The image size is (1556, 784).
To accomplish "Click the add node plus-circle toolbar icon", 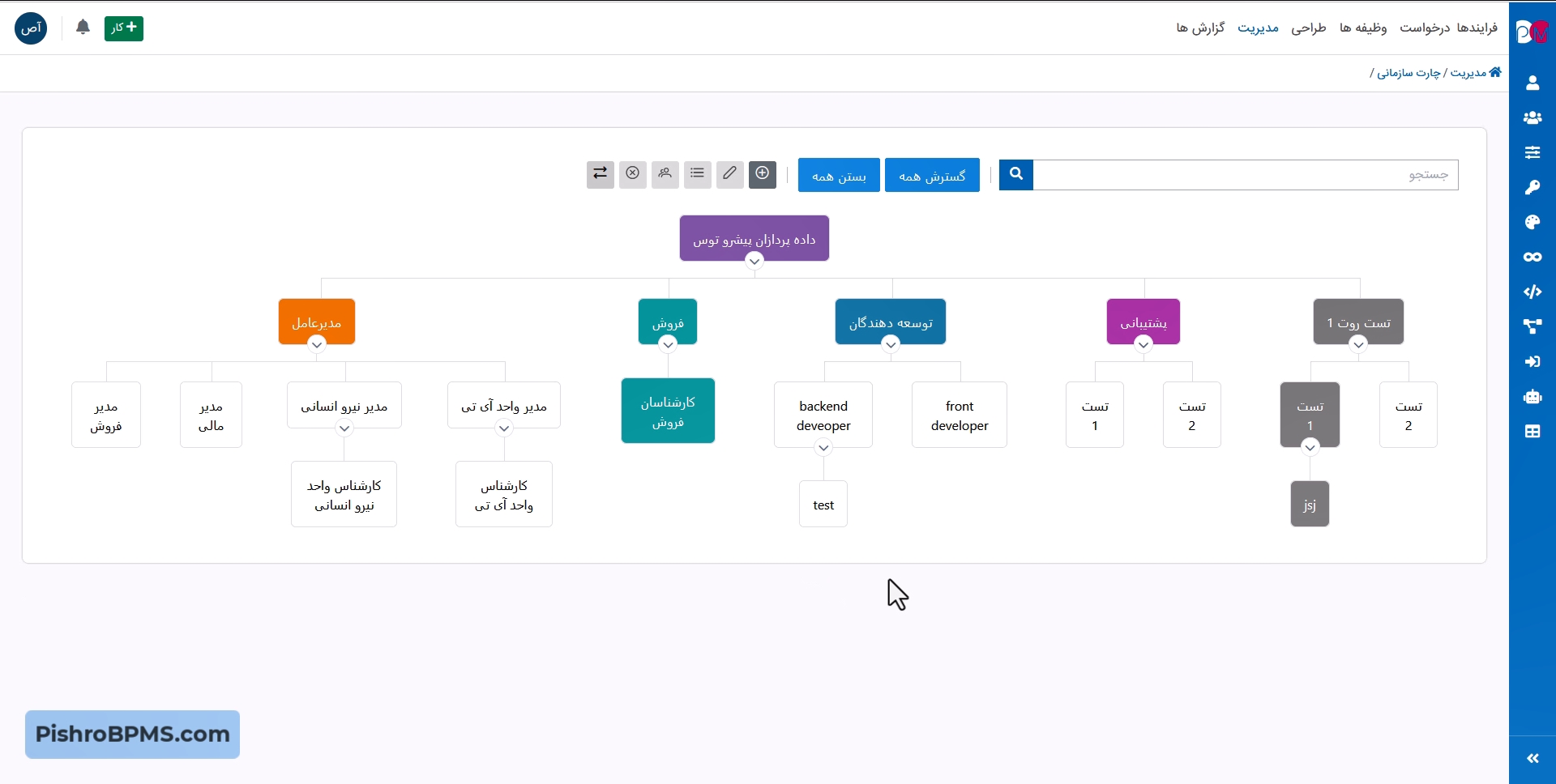I will coord(762,174).
